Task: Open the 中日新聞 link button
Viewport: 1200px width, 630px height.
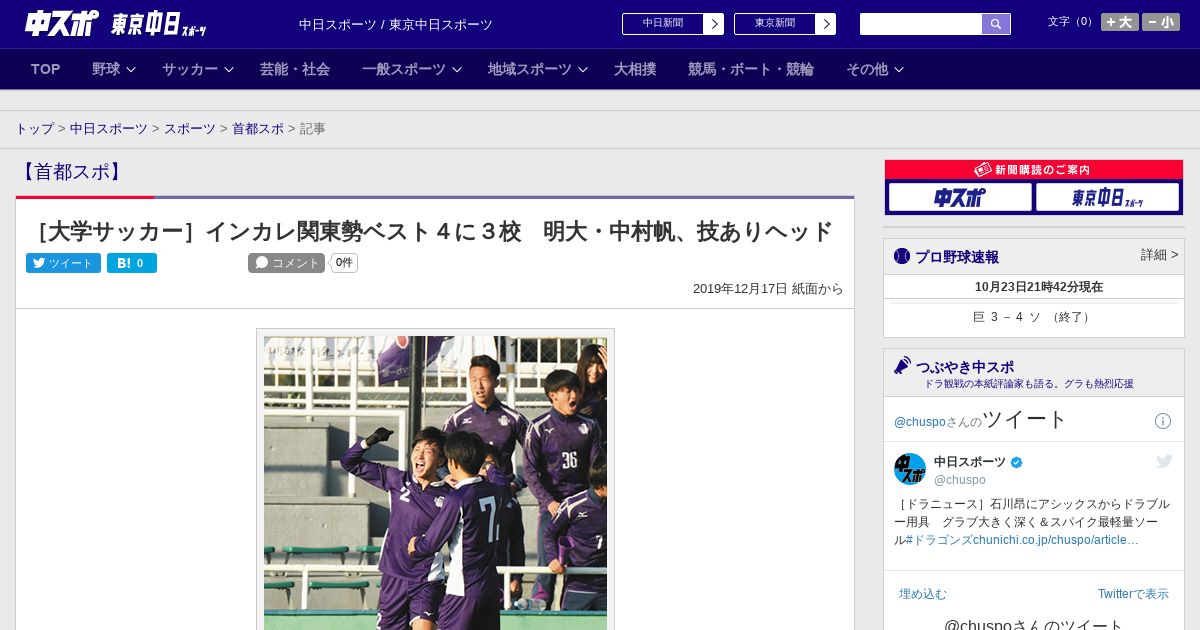Action: click(x=663, y=24)
